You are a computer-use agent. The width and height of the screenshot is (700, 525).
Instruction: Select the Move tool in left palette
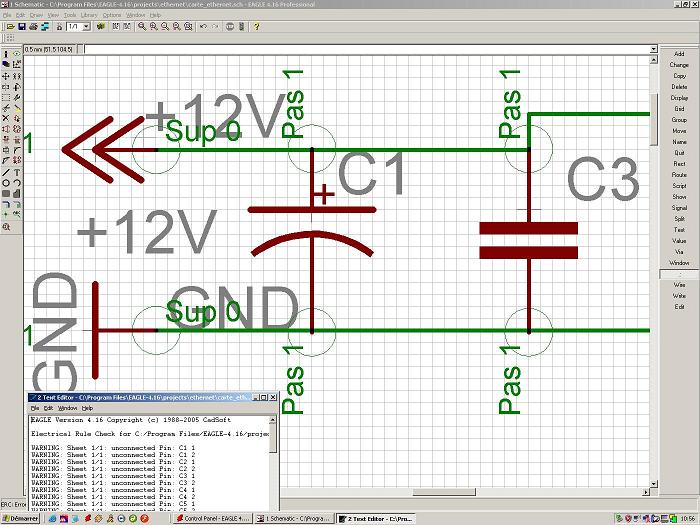pos(6,74)
